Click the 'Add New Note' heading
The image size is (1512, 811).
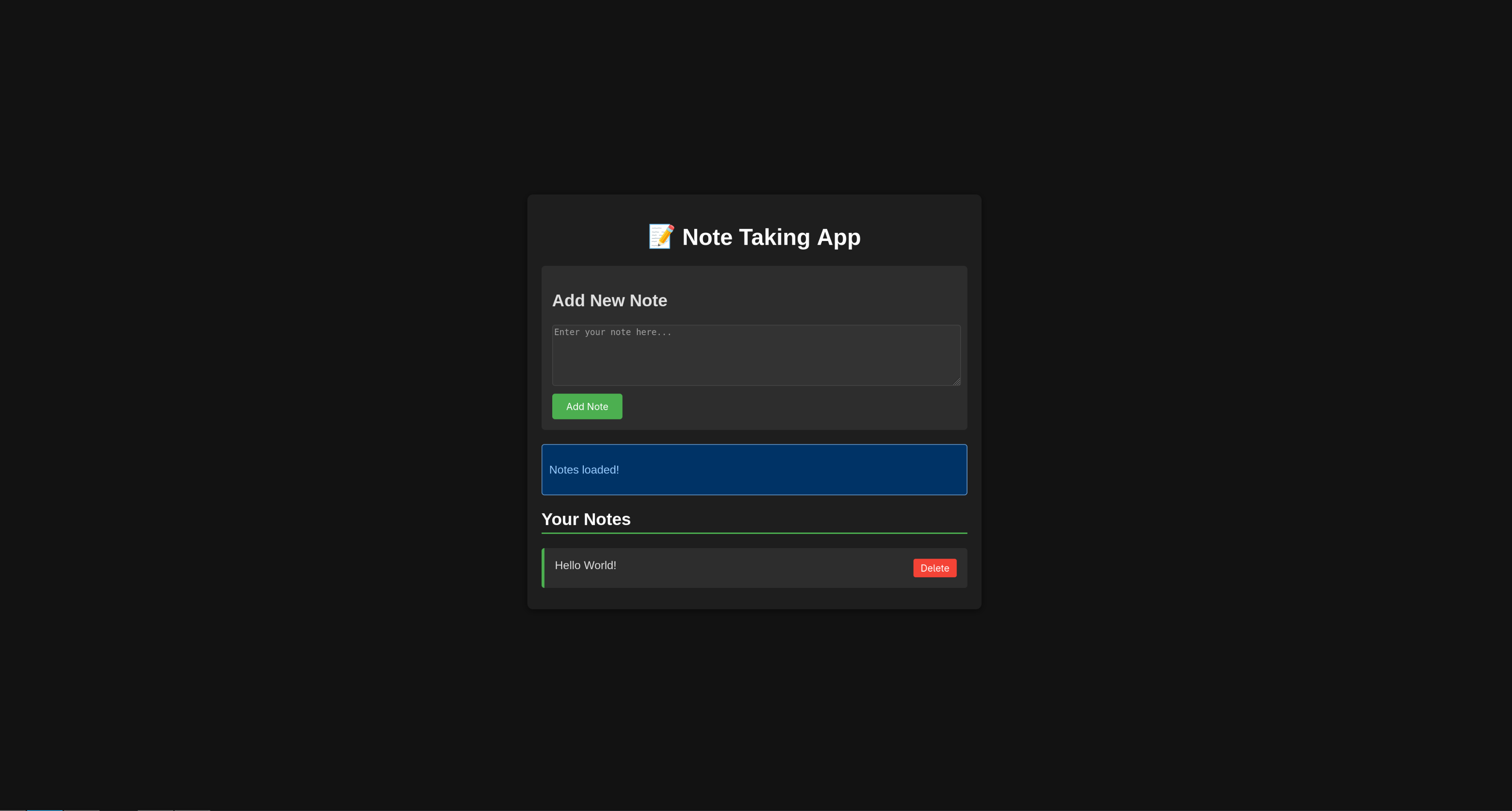[x=609, y=301]
